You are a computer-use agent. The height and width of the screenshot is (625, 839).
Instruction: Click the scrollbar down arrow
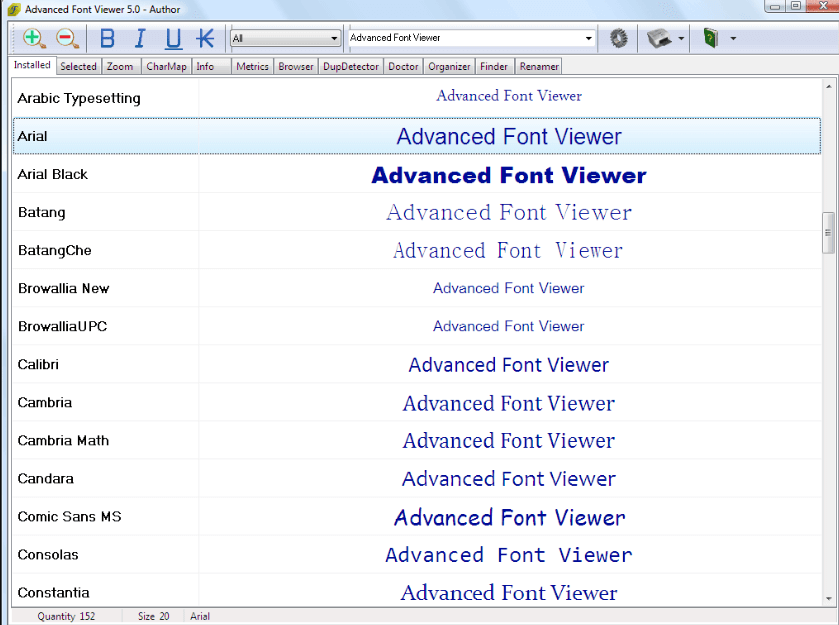tap(828, 599)
